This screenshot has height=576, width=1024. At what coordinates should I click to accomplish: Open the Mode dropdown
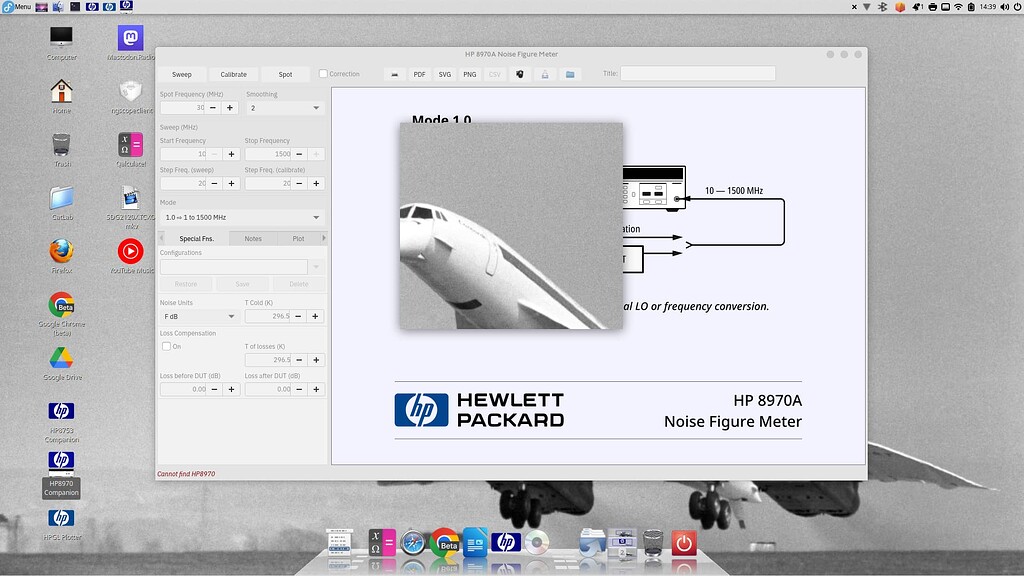(x=240, y=218)
